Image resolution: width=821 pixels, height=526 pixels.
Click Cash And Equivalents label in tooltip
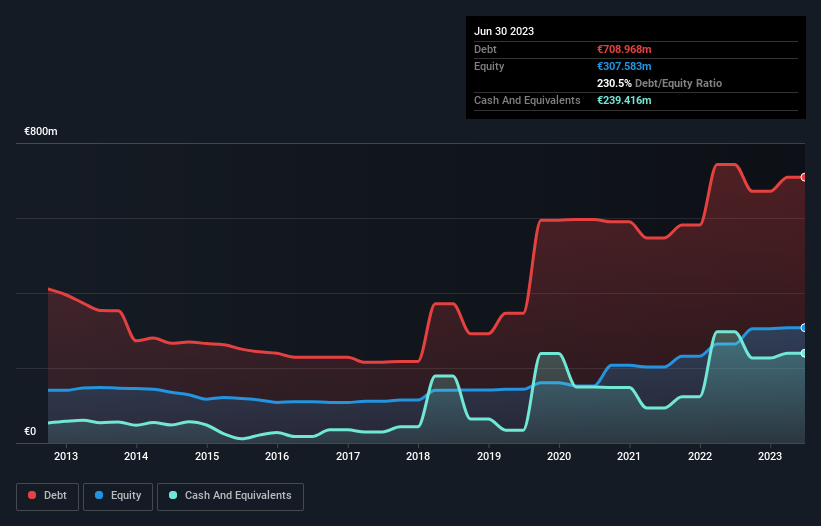527,100
